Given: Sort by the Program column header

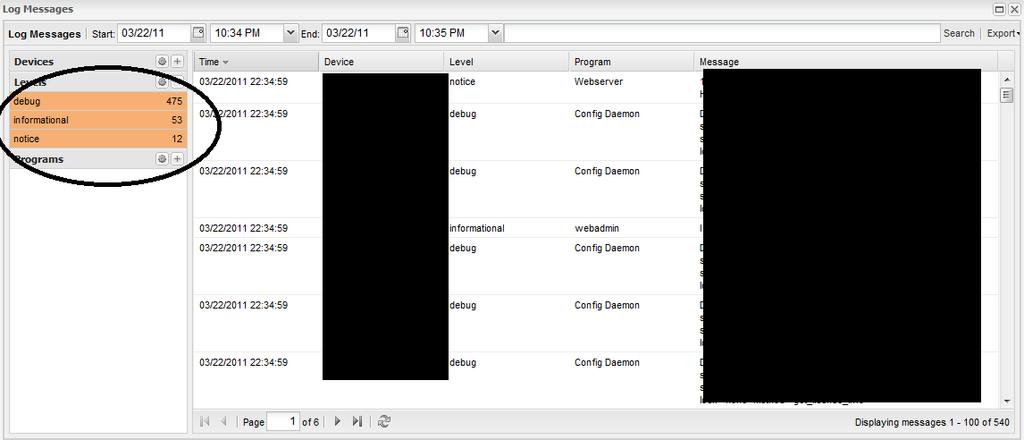Looking at the screenshot, I should pos(631,62).
